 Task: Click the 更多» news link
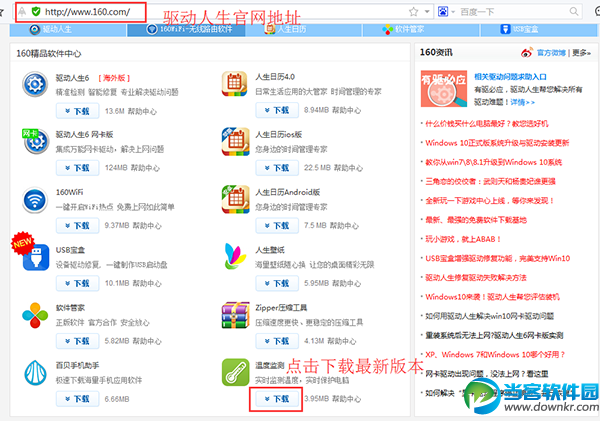[582, 53]
